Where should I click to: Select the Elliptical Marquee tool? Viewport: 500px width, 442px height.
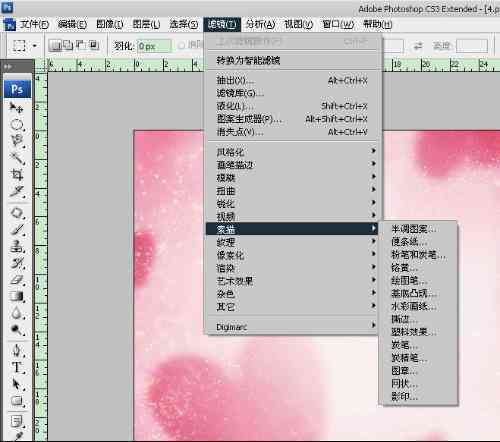click(17, 125)
